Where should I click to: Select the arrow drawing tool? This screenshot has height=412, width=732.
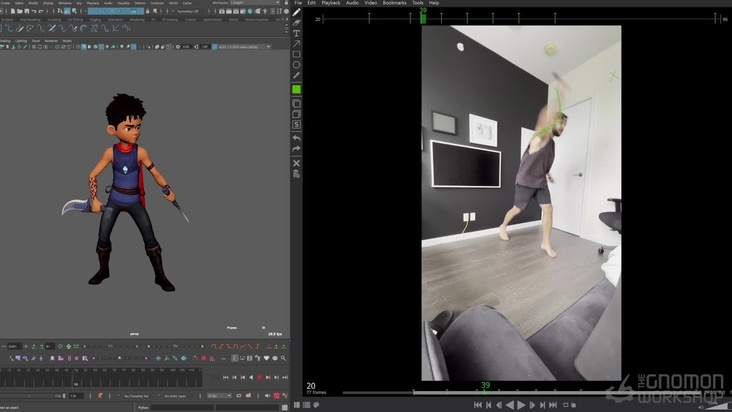click(x=297, y=44)
